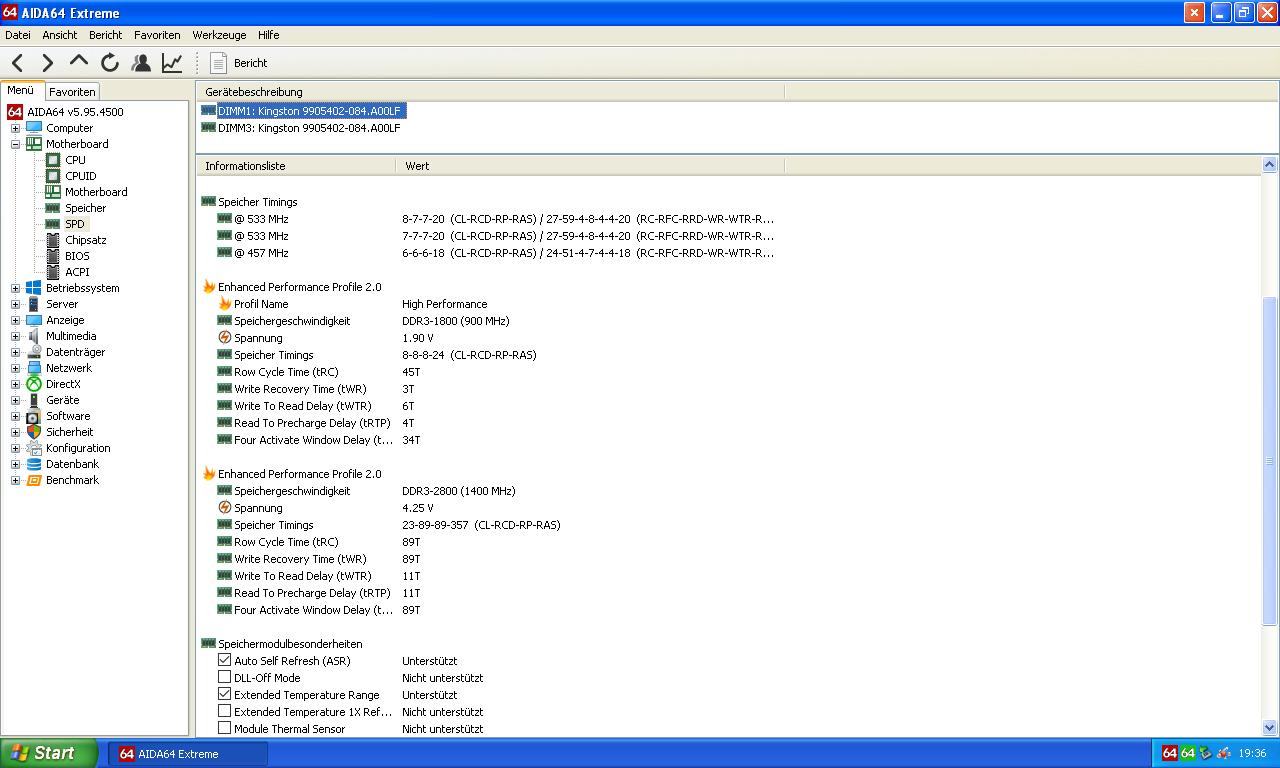Click the scroll down arrow of info list
The width and height of the screenshot is (1280, 768).
[x=1270, y=728]
